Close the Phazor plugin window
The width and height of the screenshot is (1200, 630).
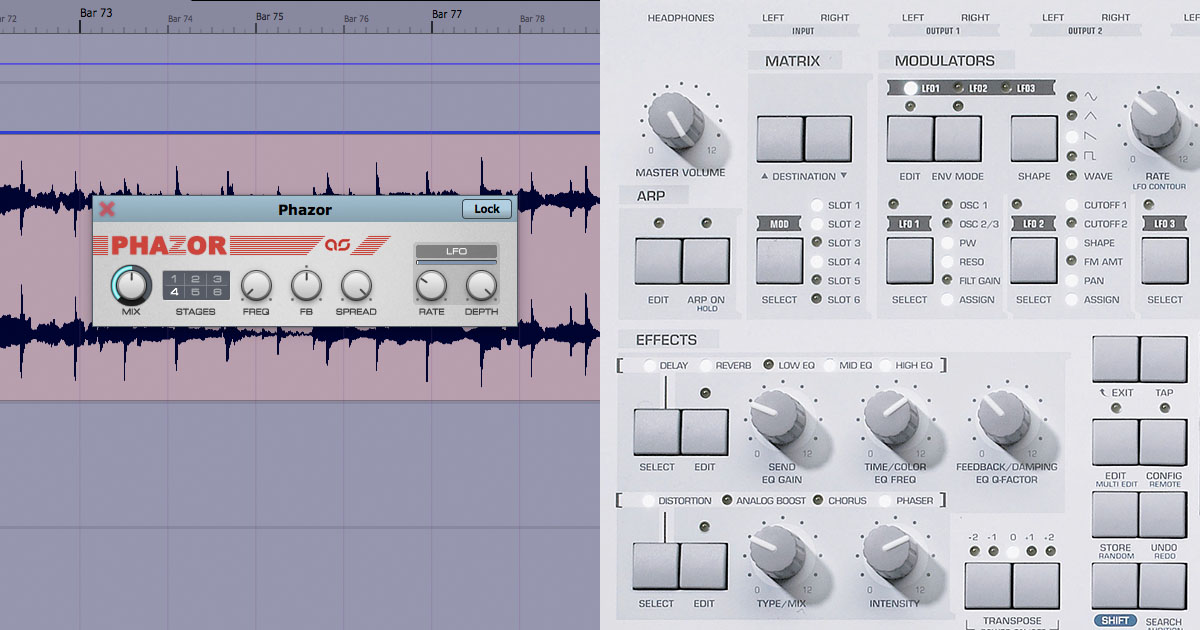107,210
